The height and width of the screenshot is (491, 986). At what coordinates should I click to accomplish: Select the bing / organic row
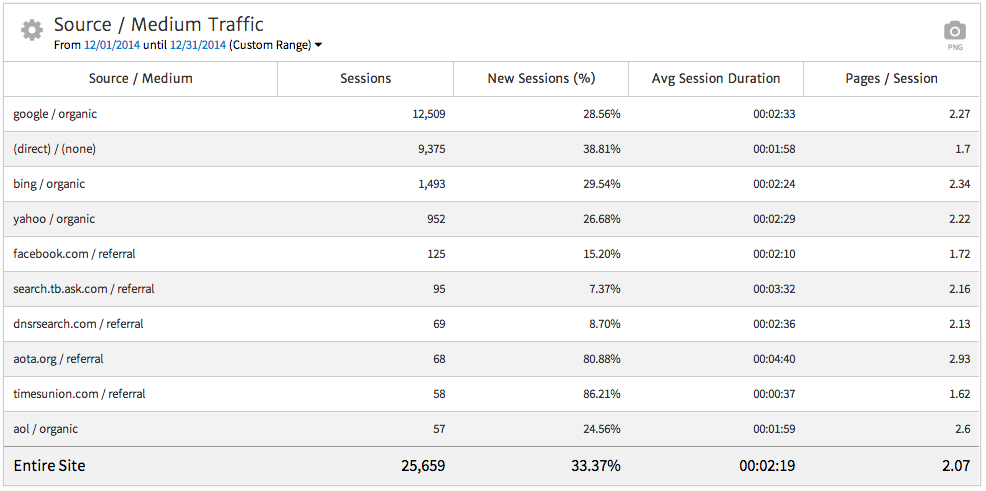point(49,184)
